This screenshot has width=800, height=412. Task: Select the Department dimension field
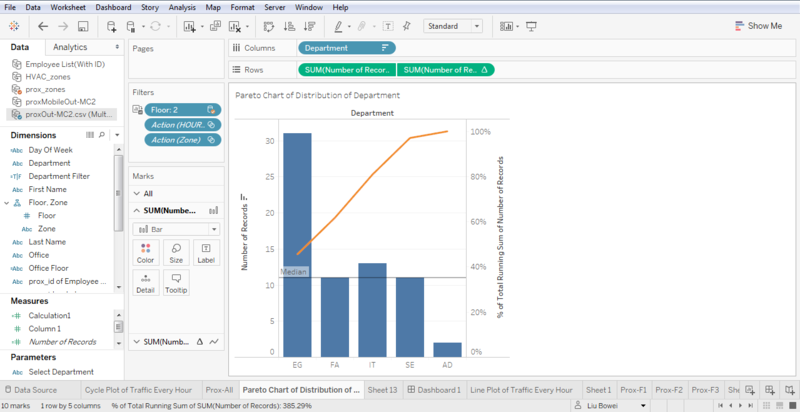[x=49, y=163]
